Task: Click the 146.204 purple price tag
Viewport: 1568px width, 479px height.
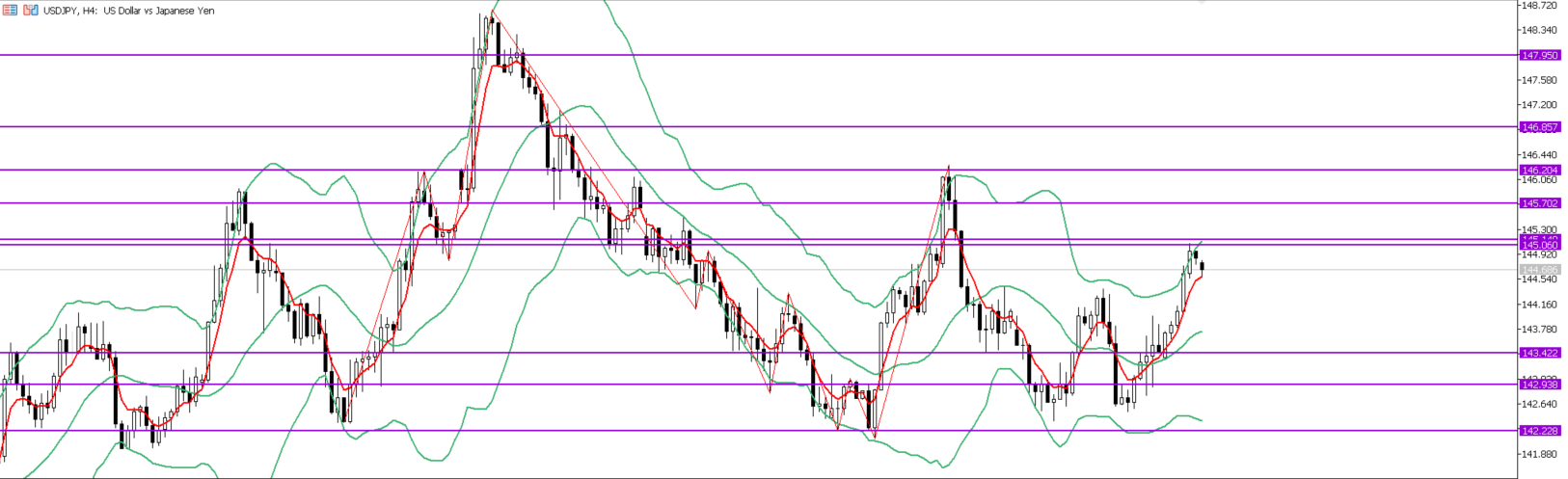Action: point(1540,170)
